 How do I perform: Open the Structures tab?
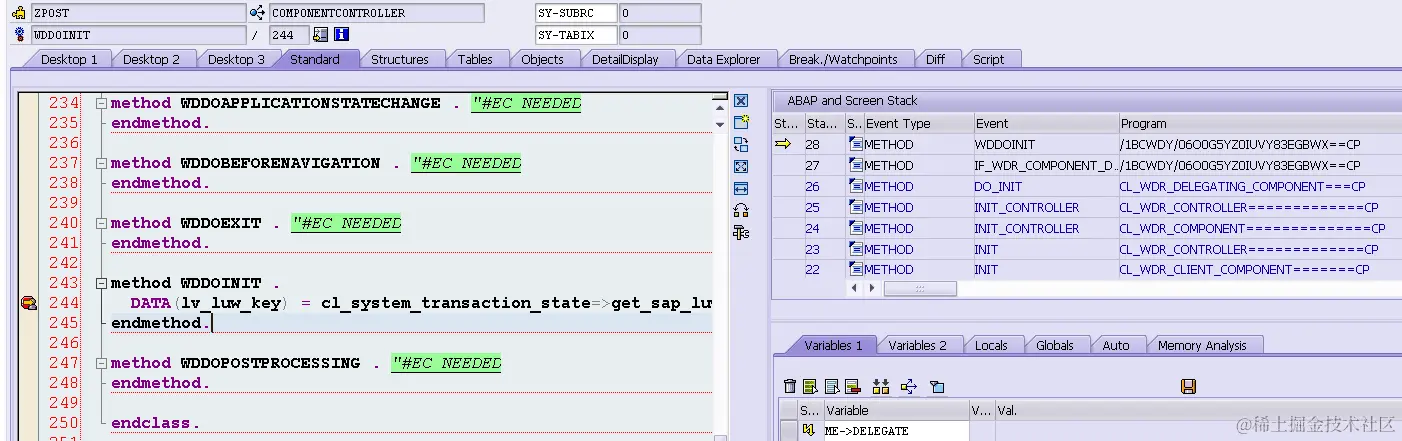point(400,59)
